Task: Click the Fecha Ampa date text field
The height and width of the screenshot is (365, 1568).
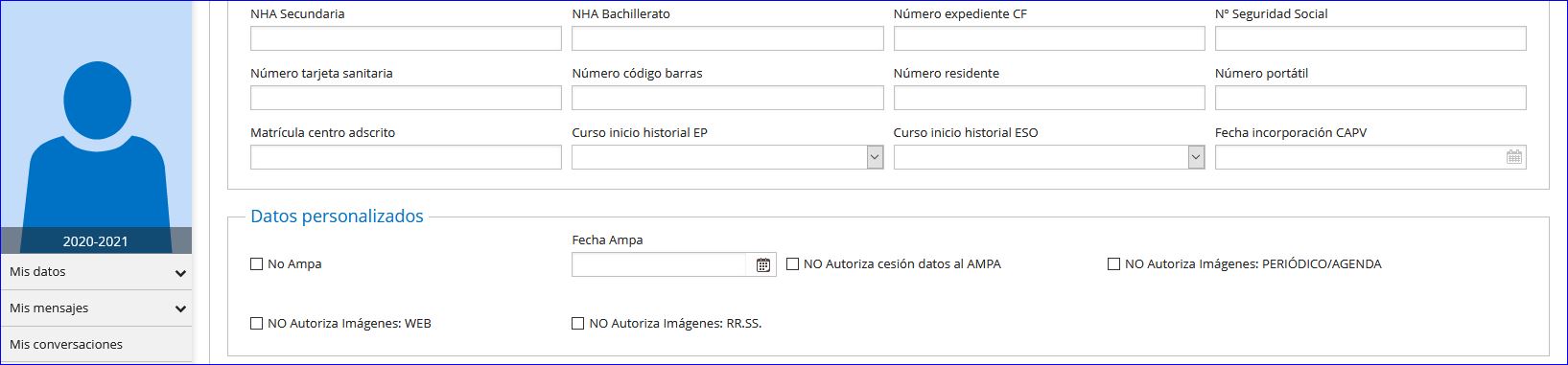Action: [660, 264]
